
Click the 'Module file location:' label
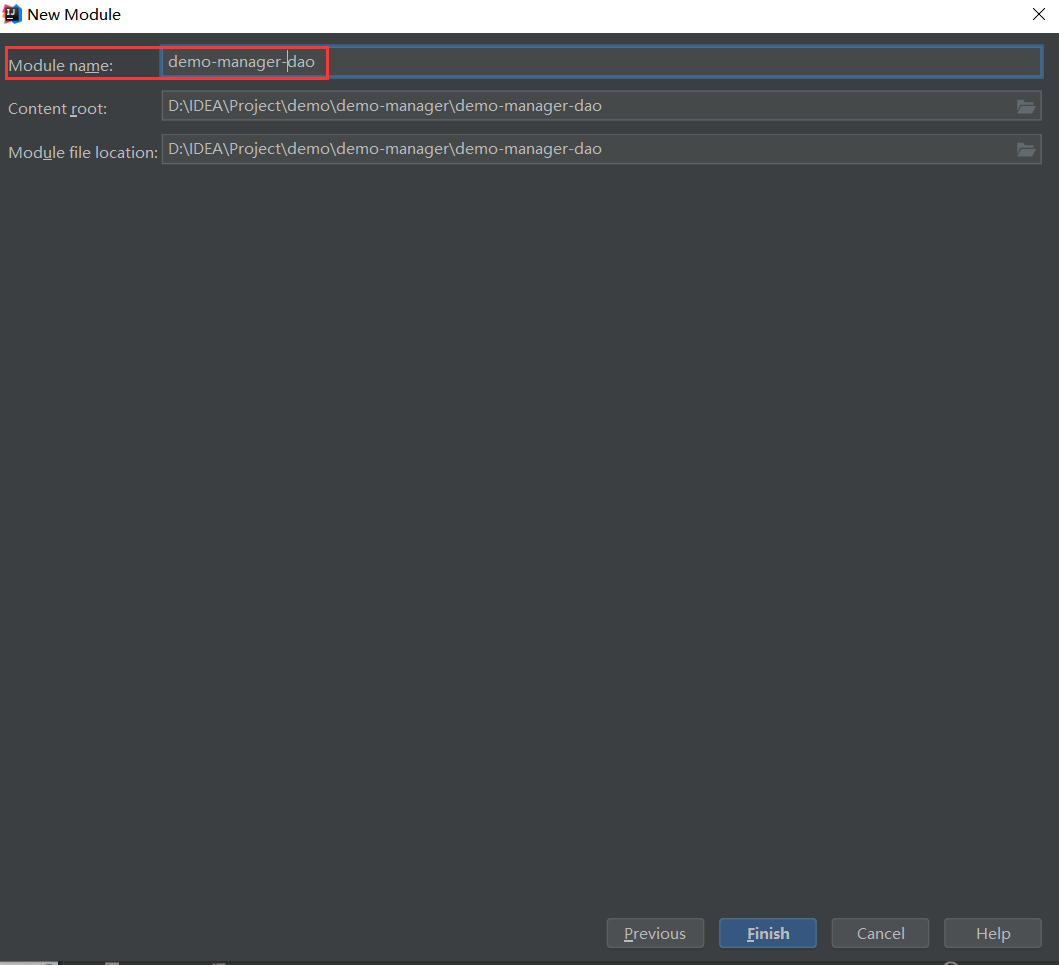[83, 153]
